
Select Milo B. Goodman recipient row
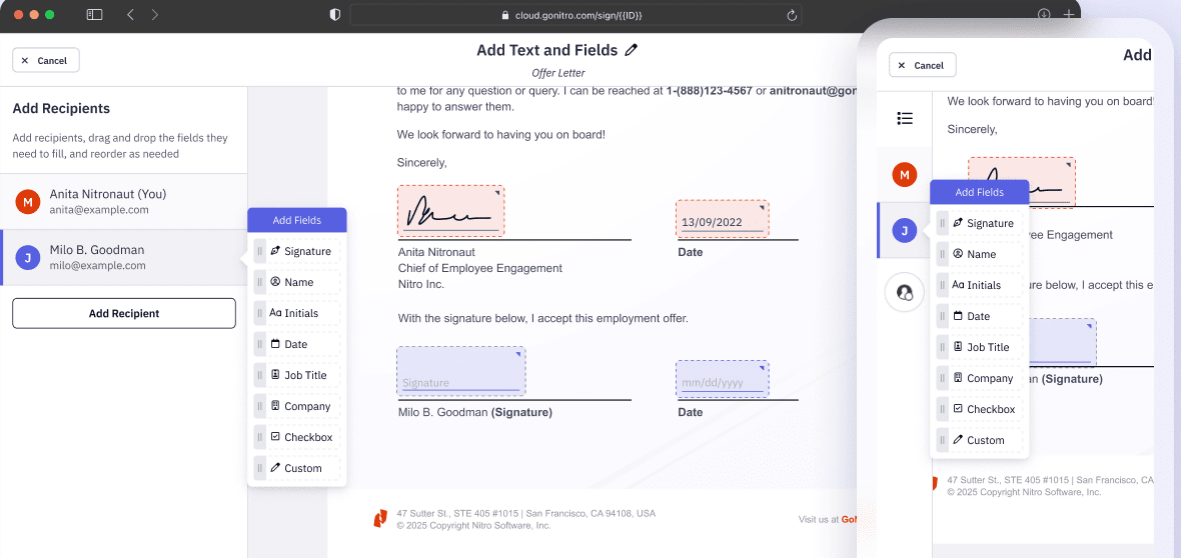click(124, 258)
